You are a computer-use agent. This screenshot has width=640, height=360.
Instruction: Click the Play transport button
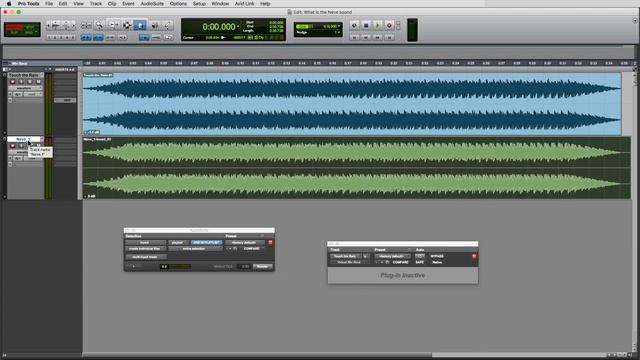click(378, 25)
